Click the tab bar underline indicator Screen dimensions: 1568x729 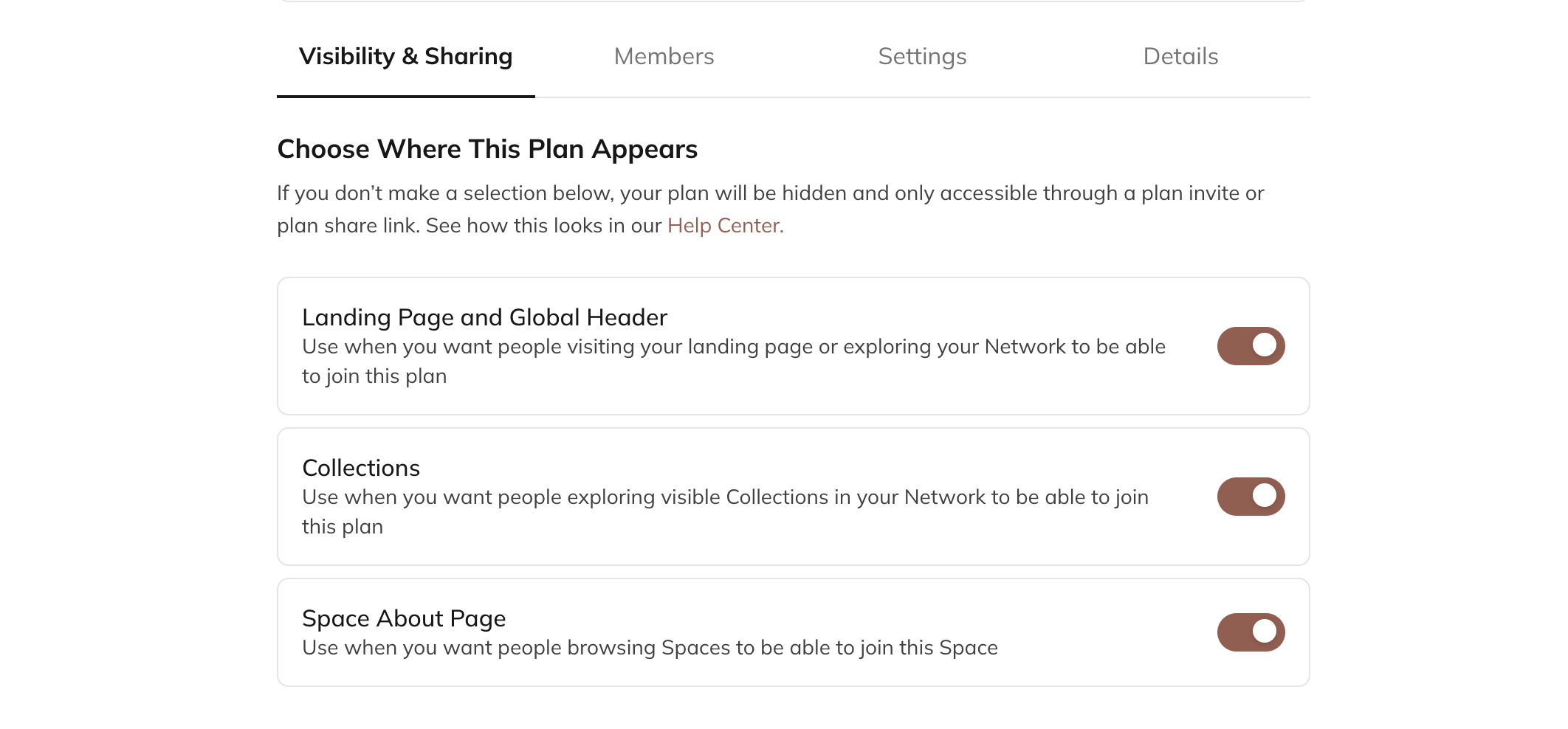point(405,96)
